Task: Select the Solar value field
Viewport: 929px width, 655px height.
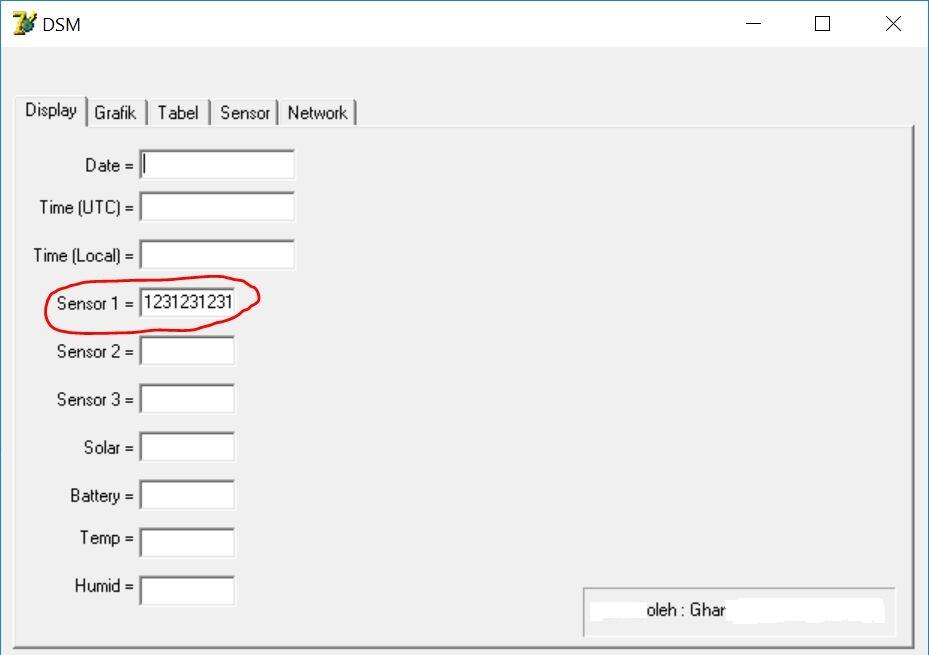Action: (187, 447)
